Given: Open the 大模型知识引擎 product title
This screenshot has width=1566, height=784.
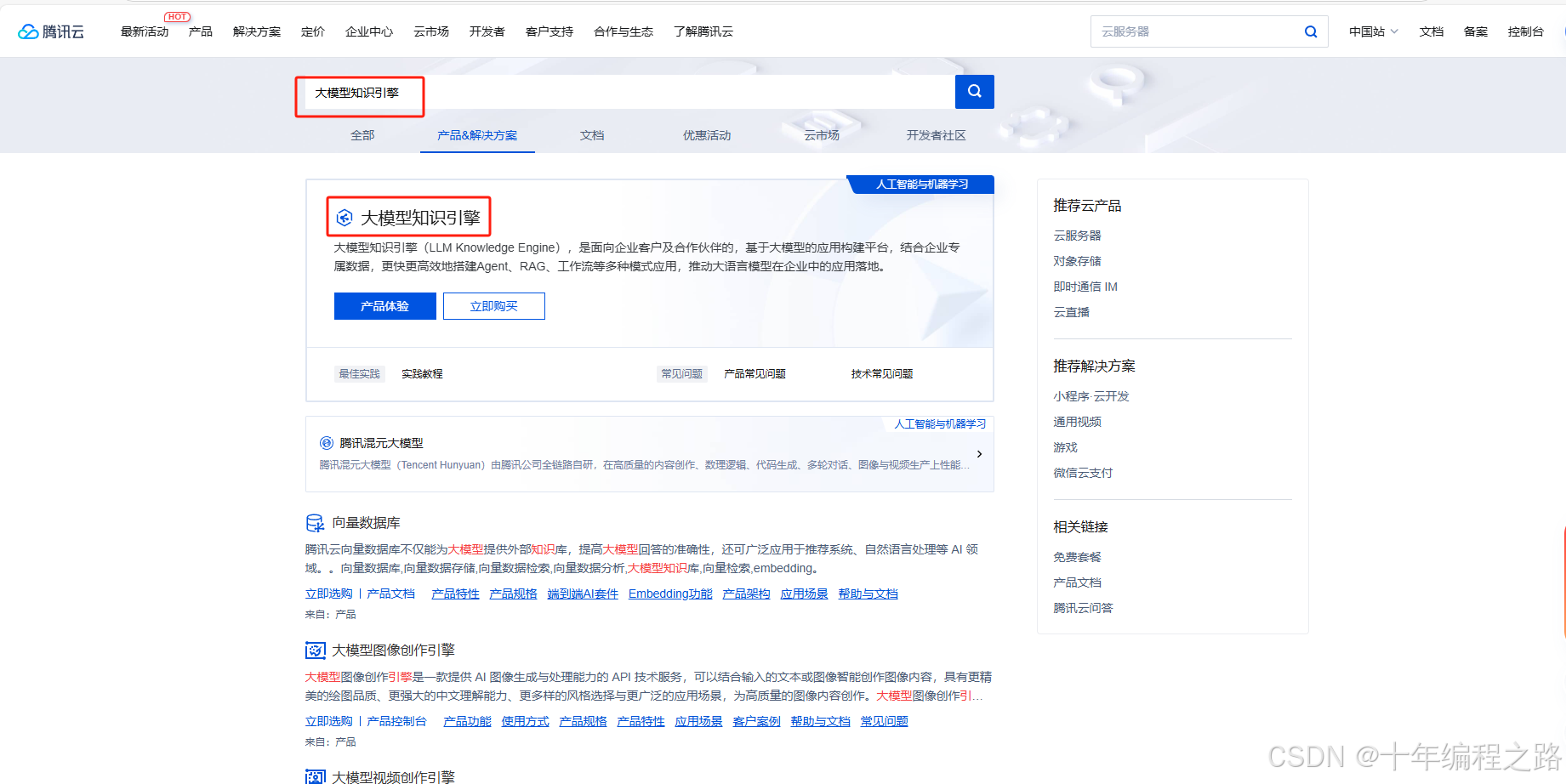Looking at the screenshot, I should point(421,218).
